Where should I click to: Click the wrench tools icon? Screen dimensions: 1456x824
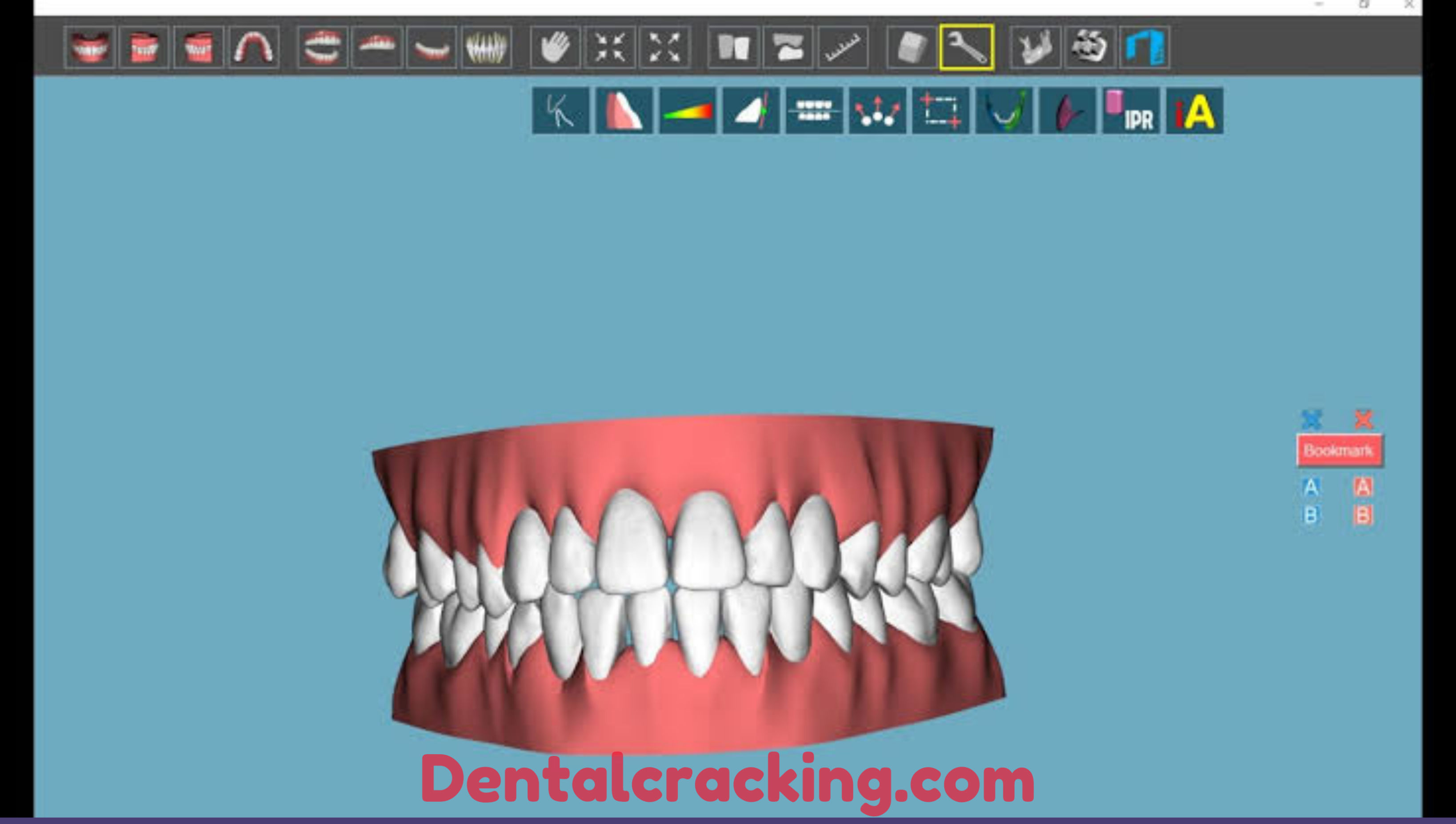[x=966, y=48]
